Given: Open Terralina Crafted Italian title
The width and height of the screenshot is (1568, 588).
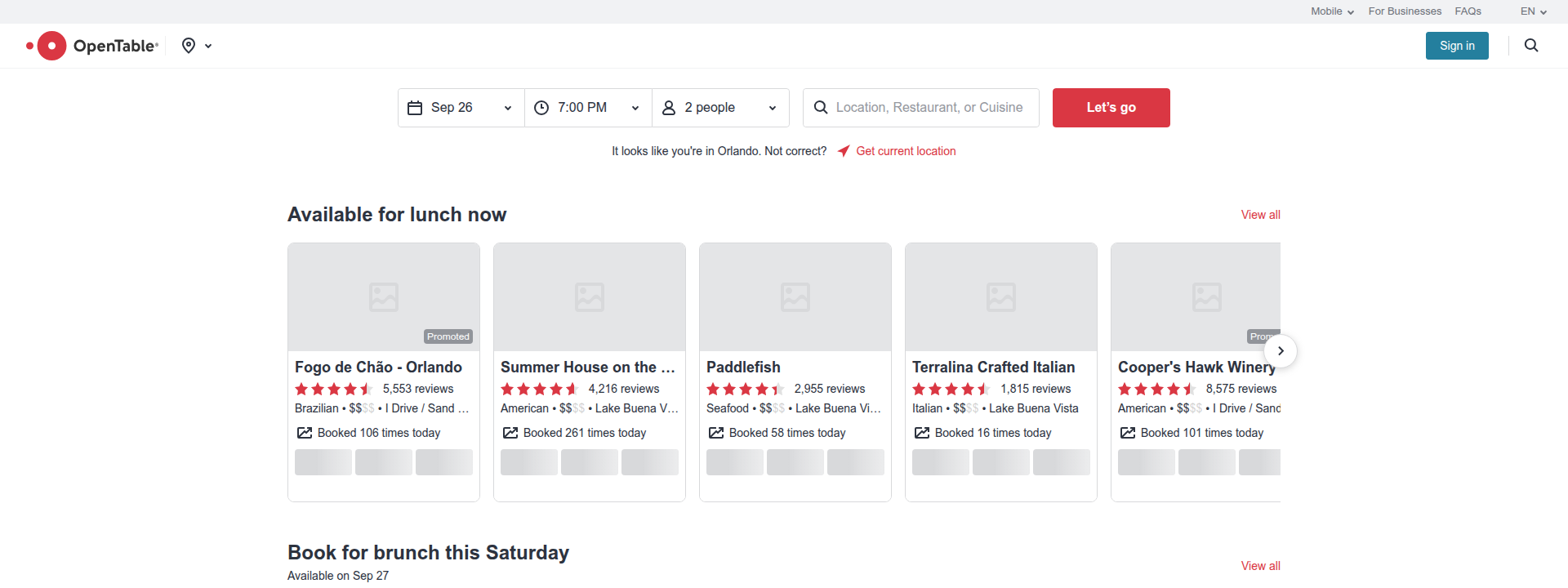Looking at the screenshot, I should click(x=993, y=367).
